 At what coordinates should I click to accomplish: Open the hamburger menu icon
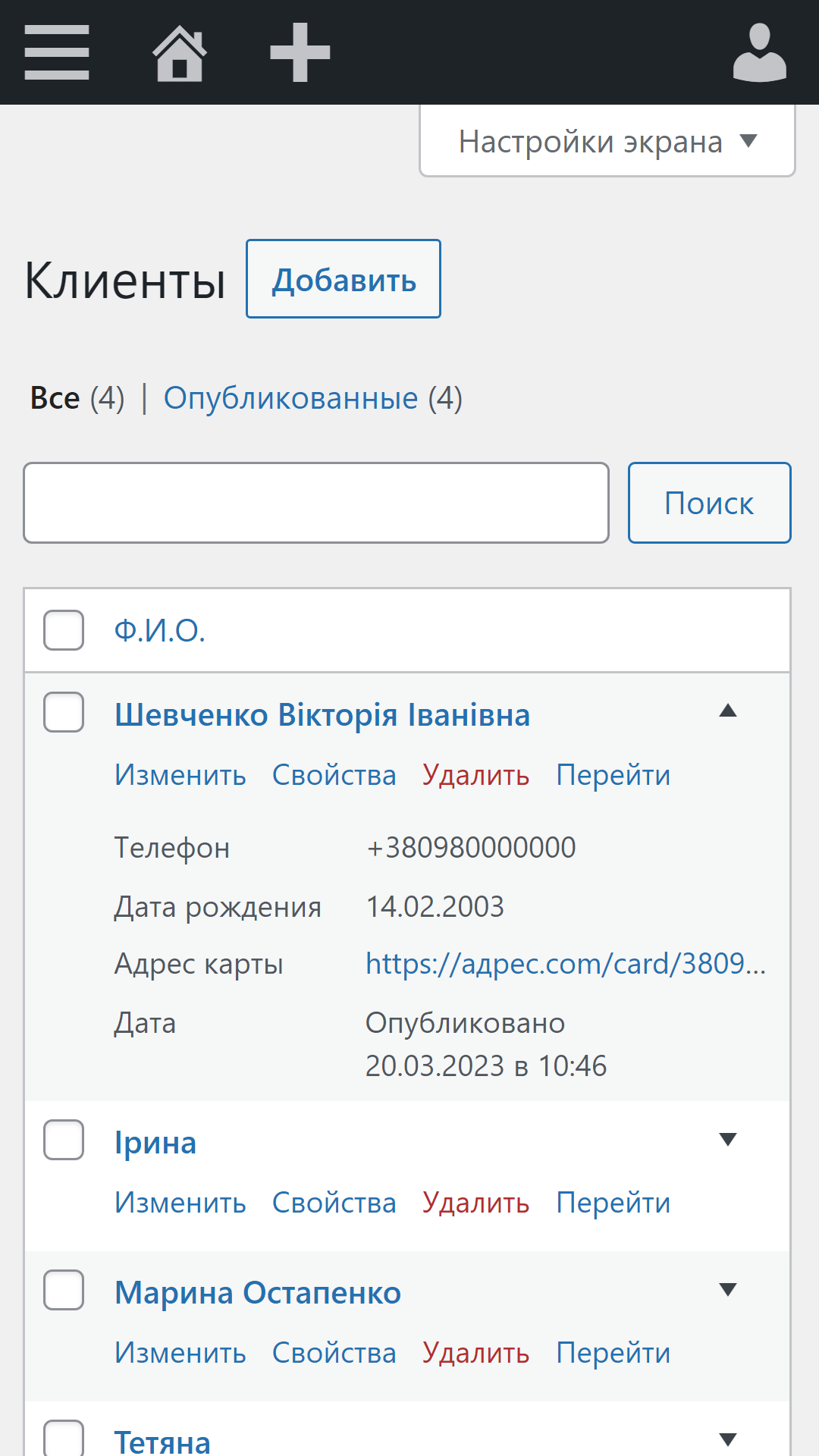pyautogui.click(x=57, y=52)
